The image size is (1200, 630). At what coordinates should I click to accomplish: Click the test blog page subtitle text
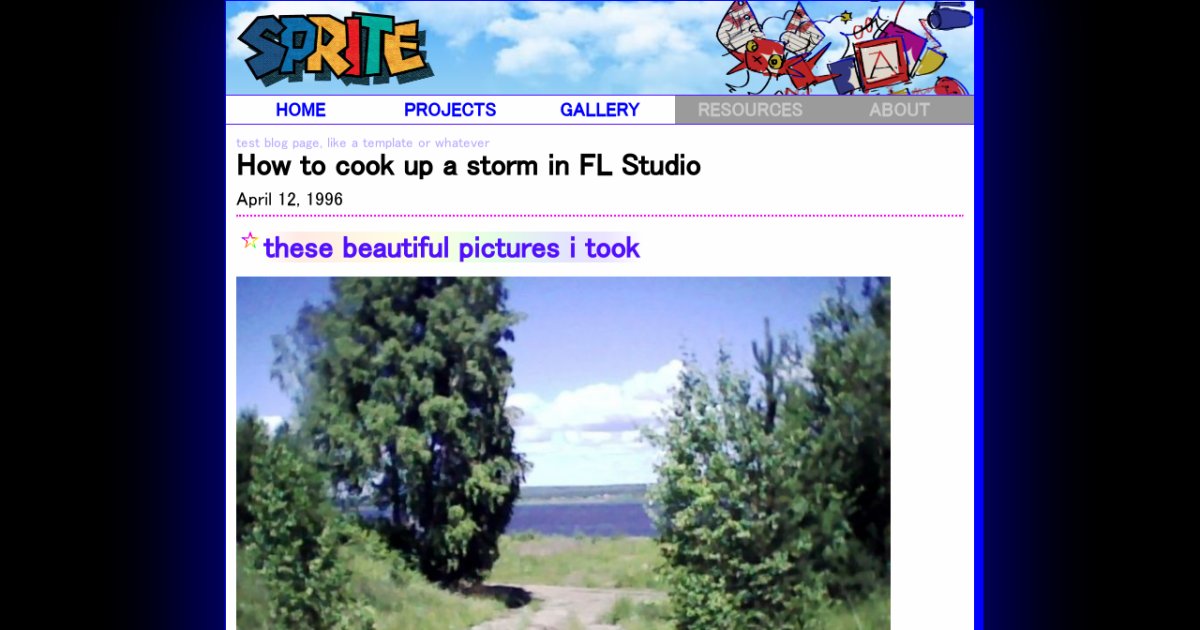point(363,143)
